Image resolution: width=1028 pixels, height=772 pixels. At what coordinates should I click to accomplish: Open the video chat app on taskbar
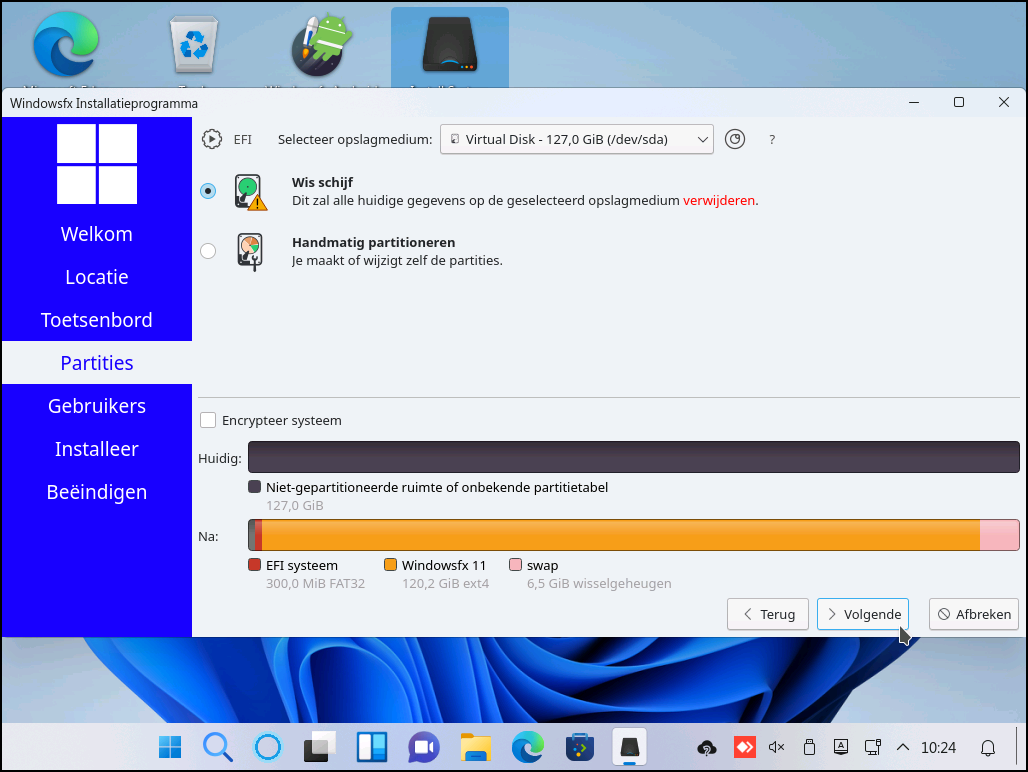tap(424, 747)
